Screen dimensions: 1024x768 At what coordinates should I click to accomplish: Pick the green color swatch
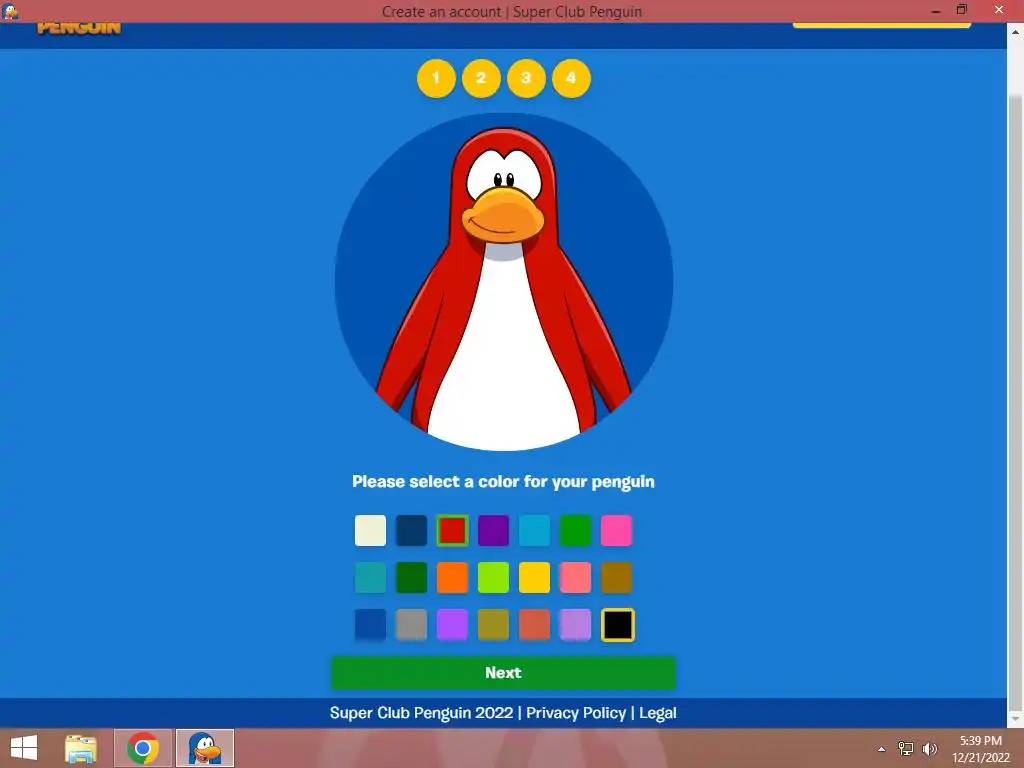[x=575, y=530]
